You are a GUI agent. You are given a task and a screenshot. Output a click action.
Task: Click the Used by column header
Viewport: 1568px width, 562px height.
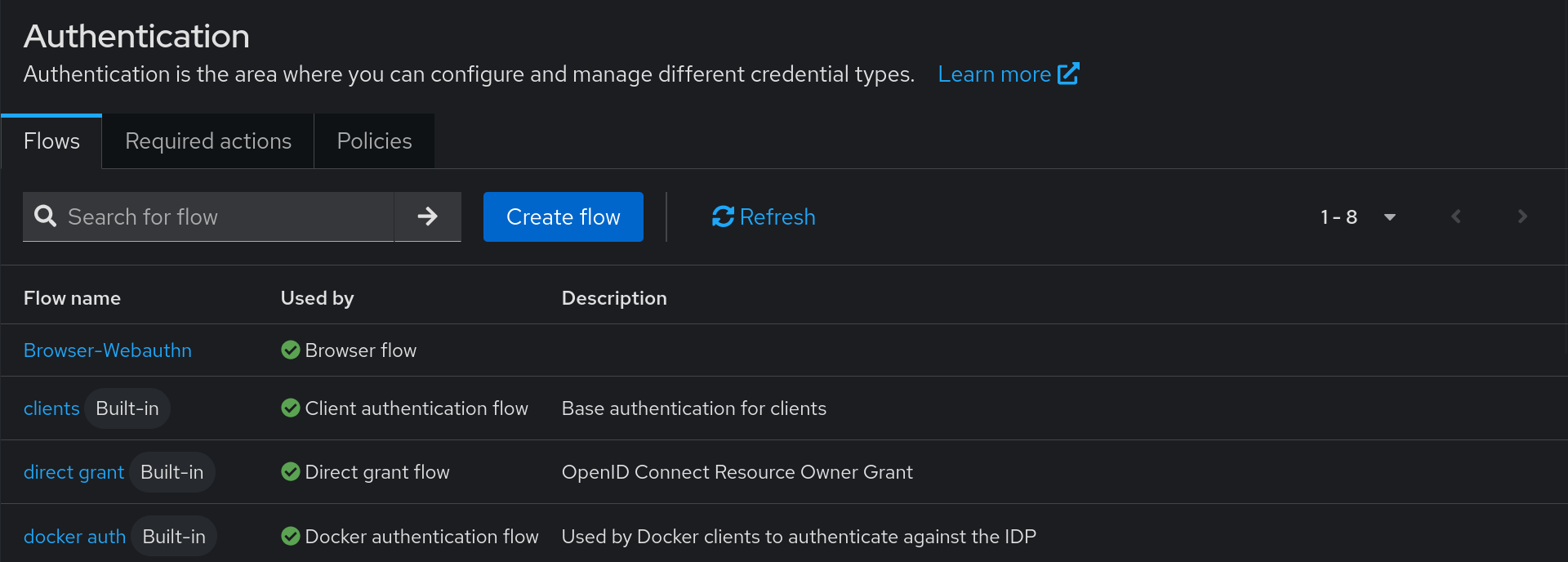(317, 298)
